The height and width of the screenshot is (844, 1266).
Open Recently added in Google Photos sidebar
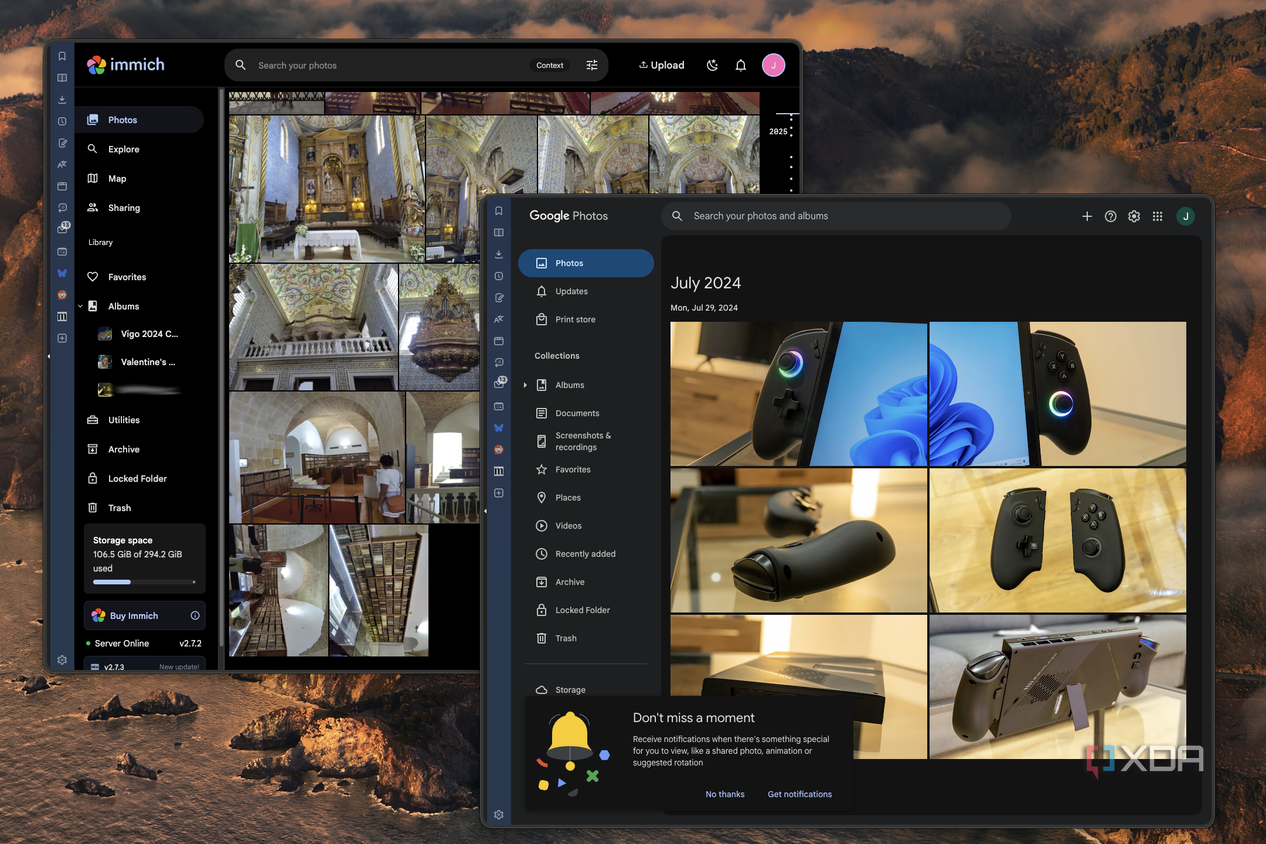coord(586,553)
